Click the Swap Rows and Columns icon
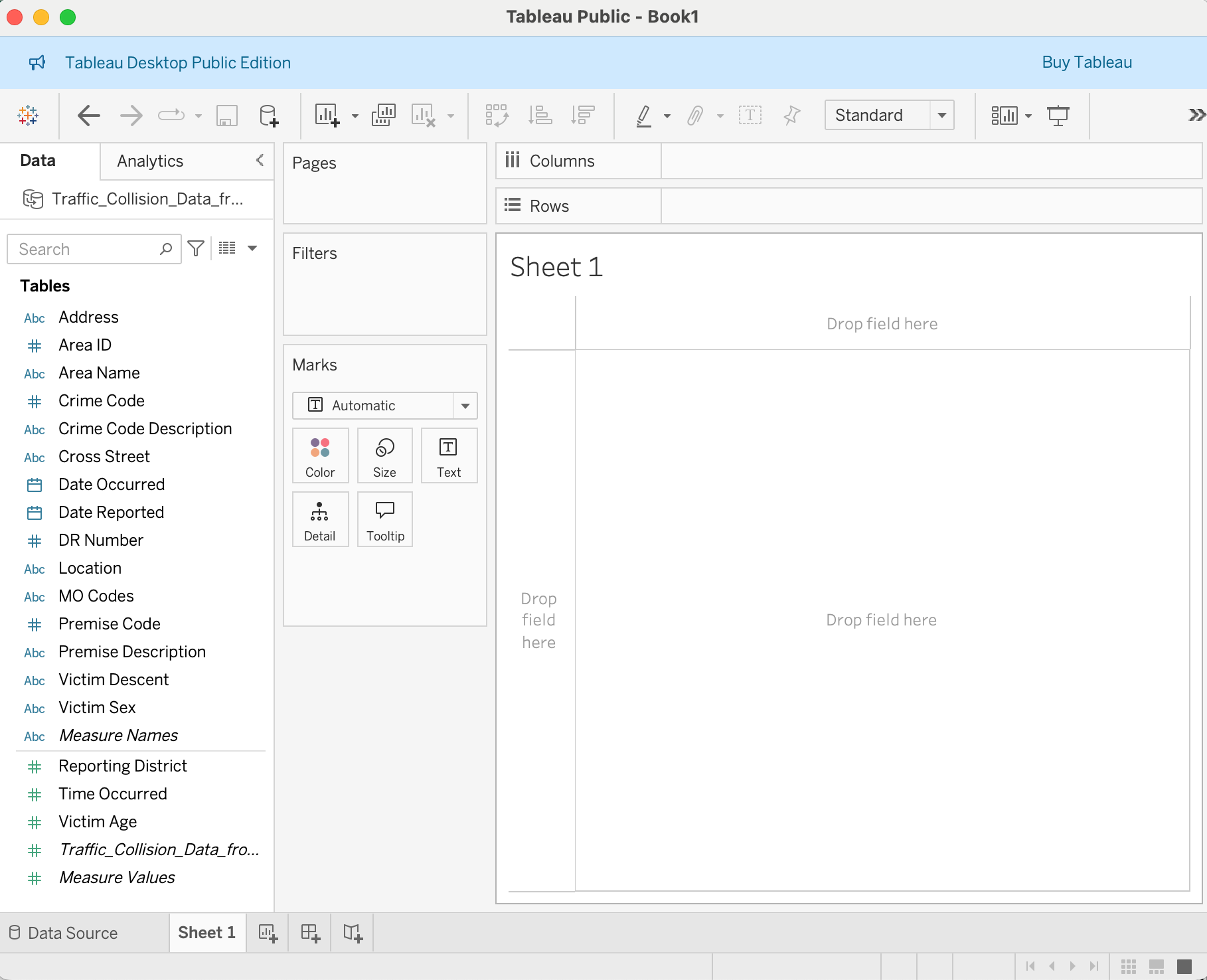This screenshot has width=1207, height=980. click(x=497, y=116)
